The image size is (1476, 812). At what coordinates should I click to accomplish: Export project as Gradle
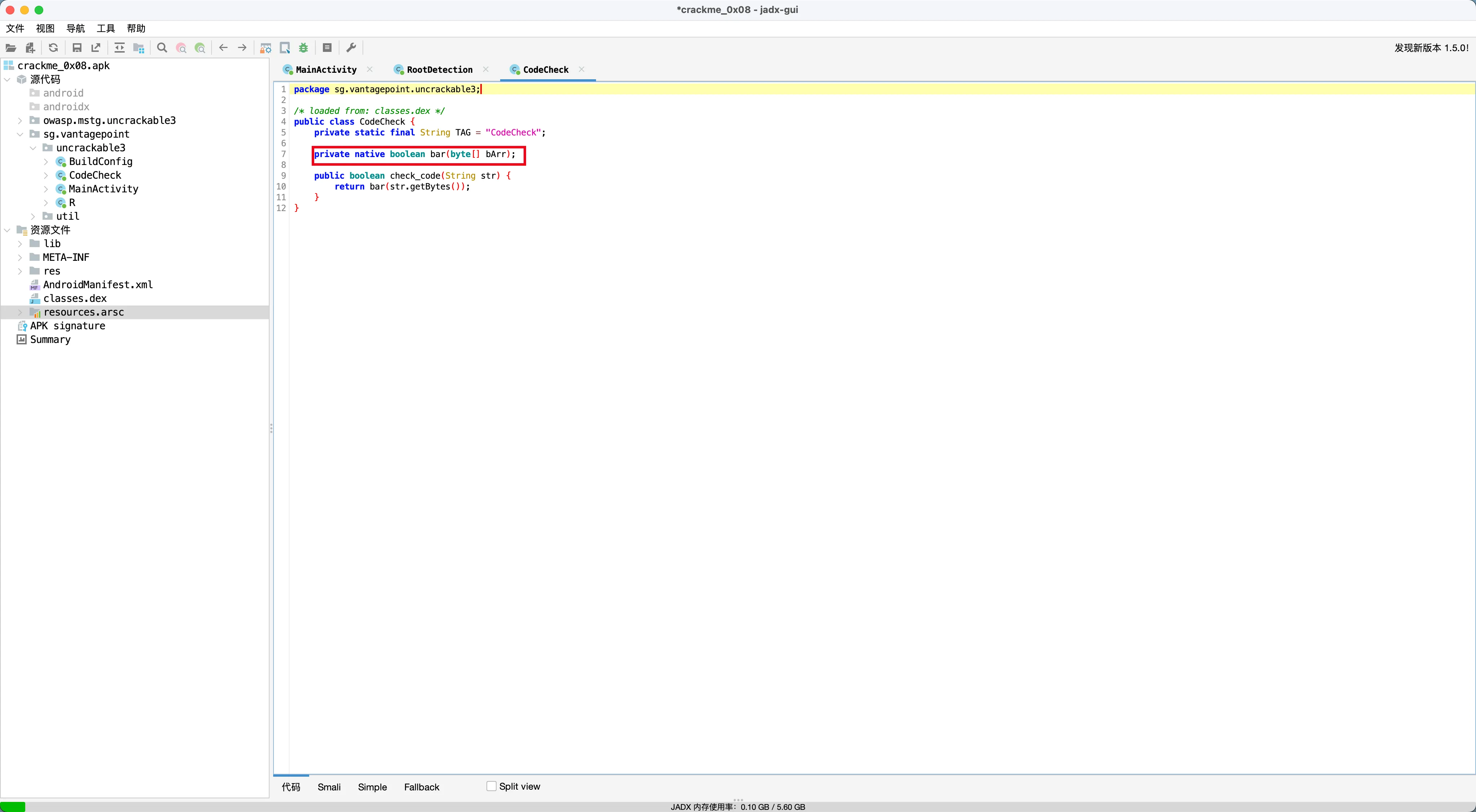(x=96, y=48)
